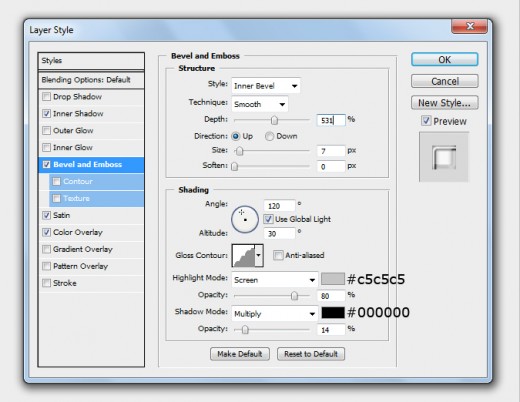The image size is (520, 402).
Task: Select the Up direction radio button
Action: (236, 136)
